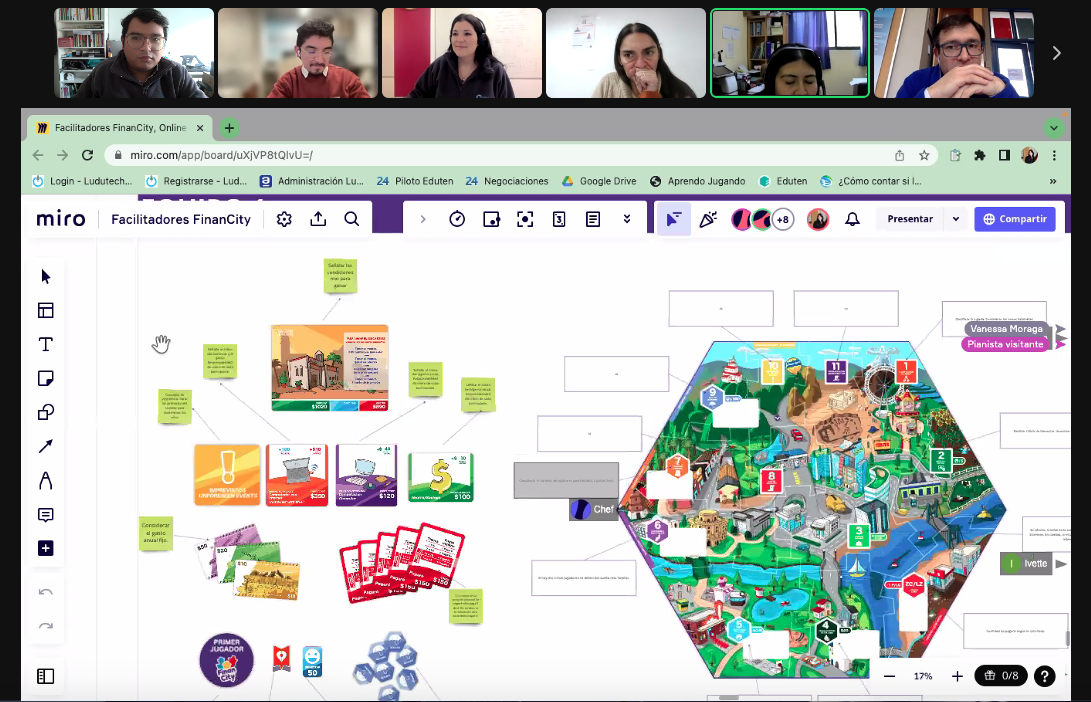This screenshot has width=1091, height=702.
Task: Click the Chef cursor label
Action: (x=594, y=509)
